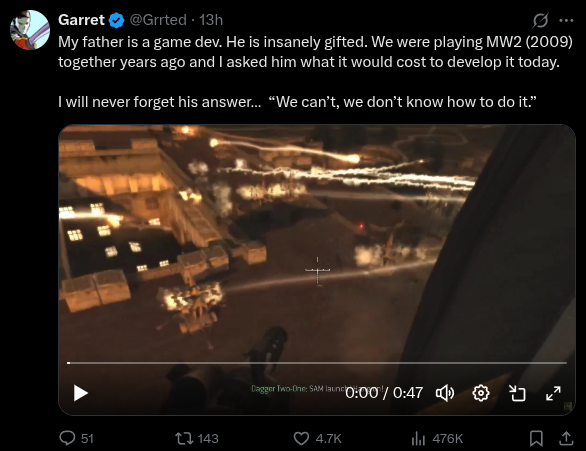Open the reply comment icon
This screenshot has height=451, width=586.
pos(67,438)
